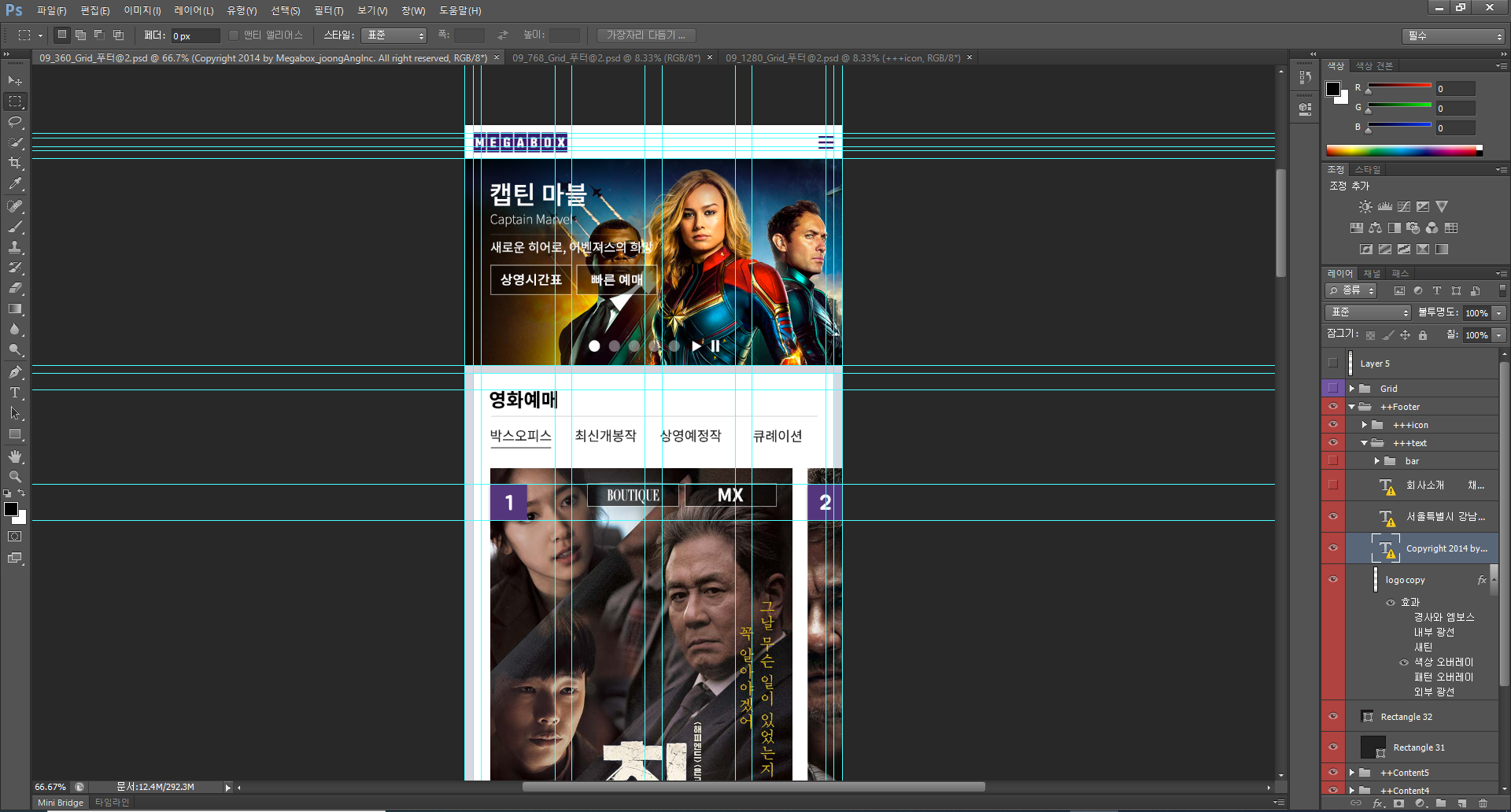Viewport: 1511px width, 812px height.
Task: Add a Curves adjustment
Action: (x=1404, y=206)
